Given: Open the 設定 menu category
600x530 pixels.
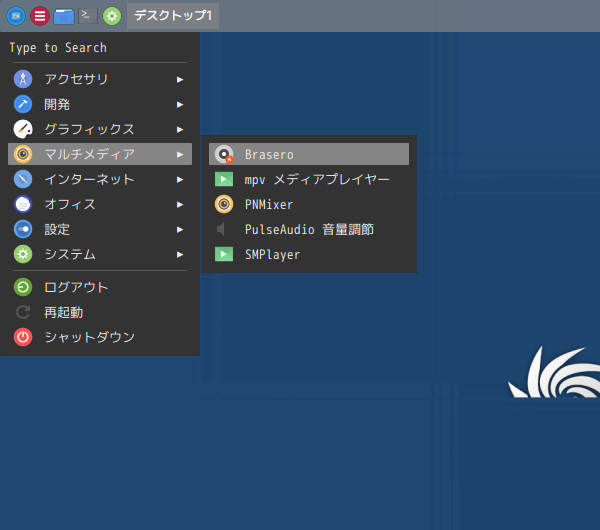Looking at the screenshot, I should 99,230.
